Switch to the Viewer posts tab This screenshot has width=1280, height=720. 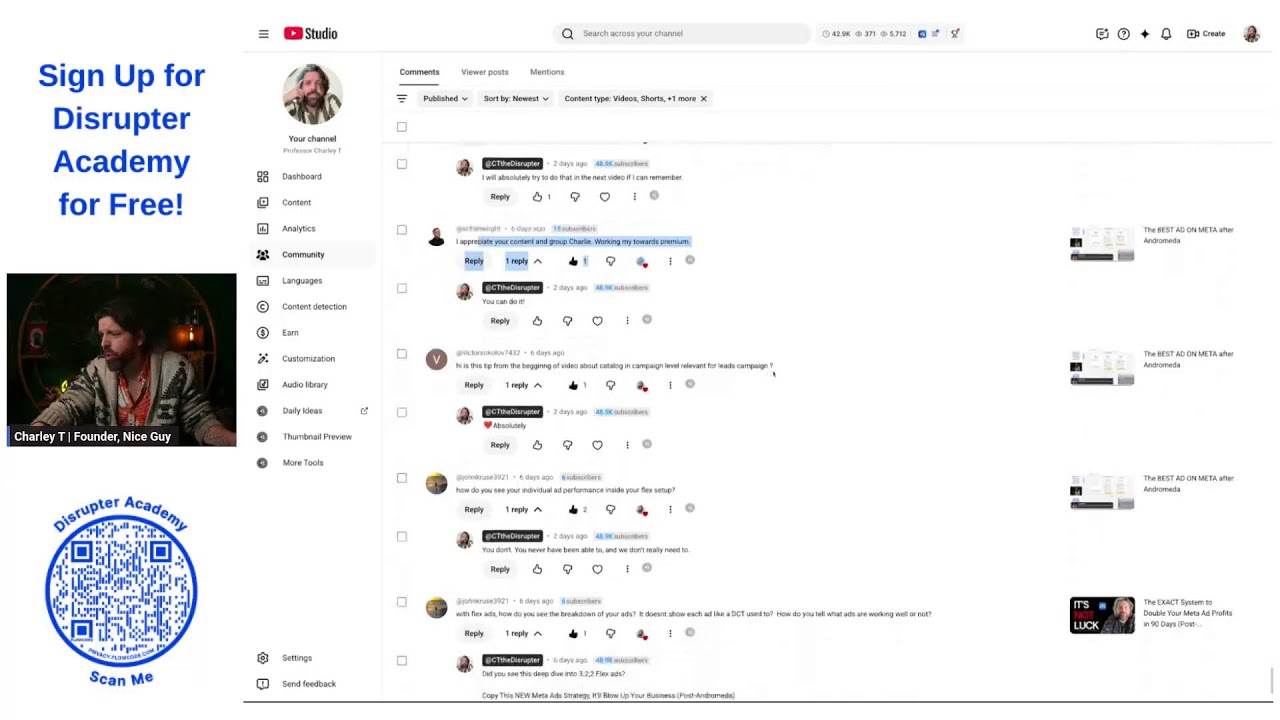click(x=485, y=72)
